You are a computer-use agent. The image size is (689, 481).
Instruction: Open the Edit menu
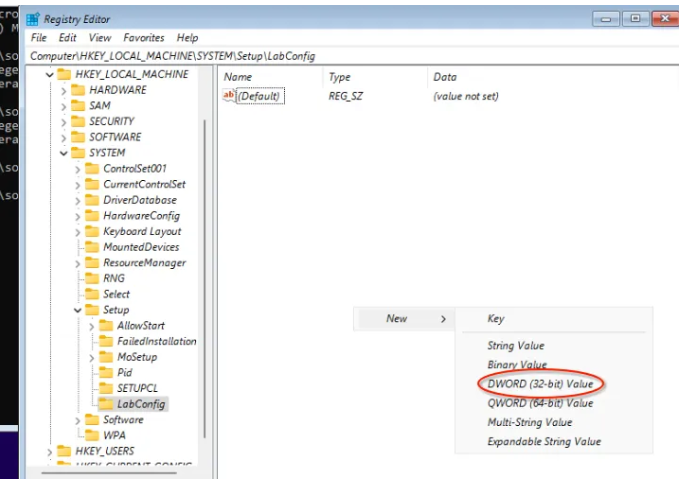click(68, 38)
